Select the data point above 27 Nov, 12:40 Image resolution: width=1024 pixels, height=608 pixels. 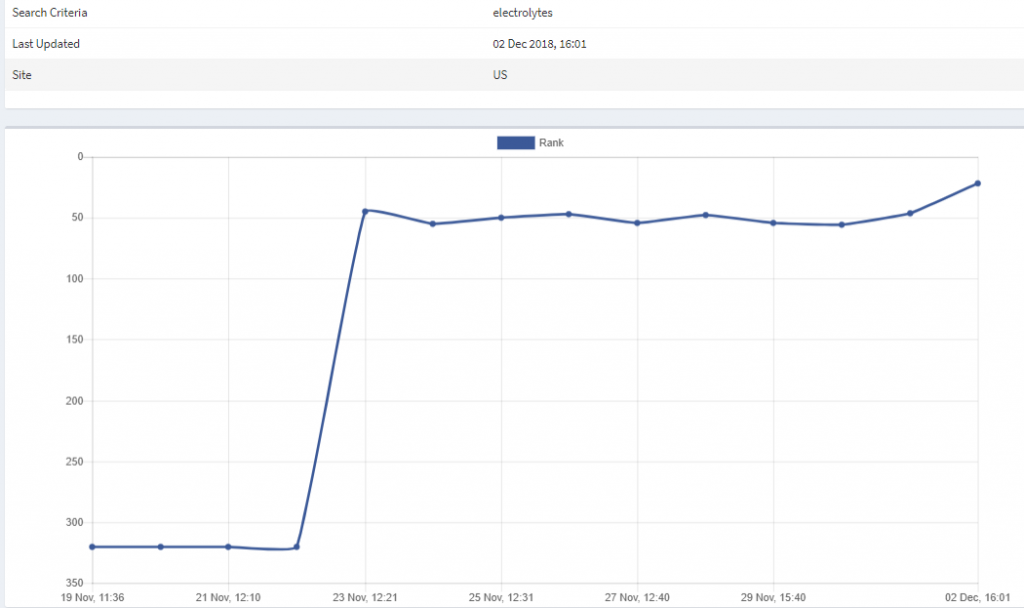pyautogui.click(x=637, y=222)
